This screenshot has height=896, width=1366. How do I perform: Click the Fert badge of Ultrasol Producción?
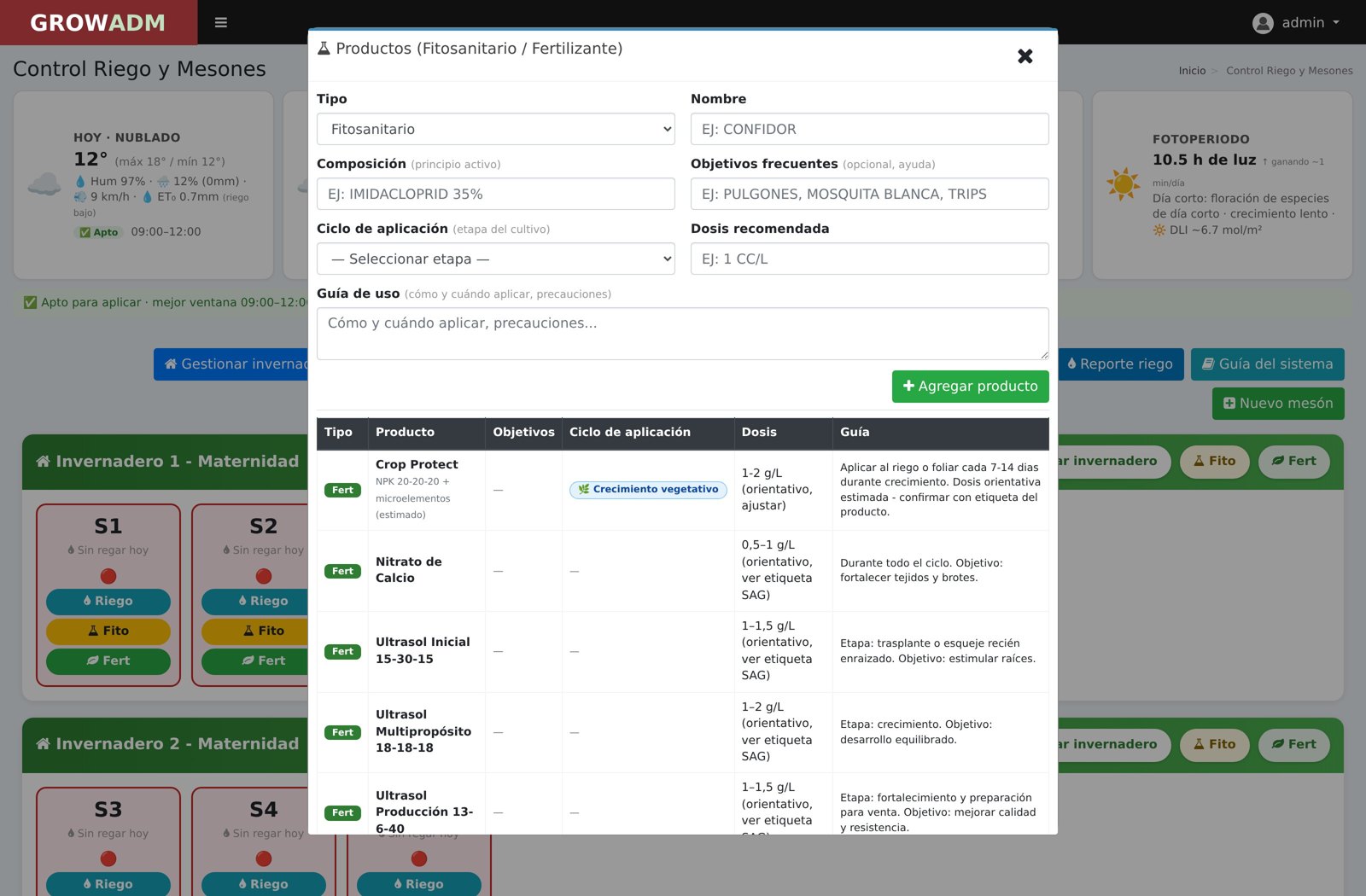(342, 812)
